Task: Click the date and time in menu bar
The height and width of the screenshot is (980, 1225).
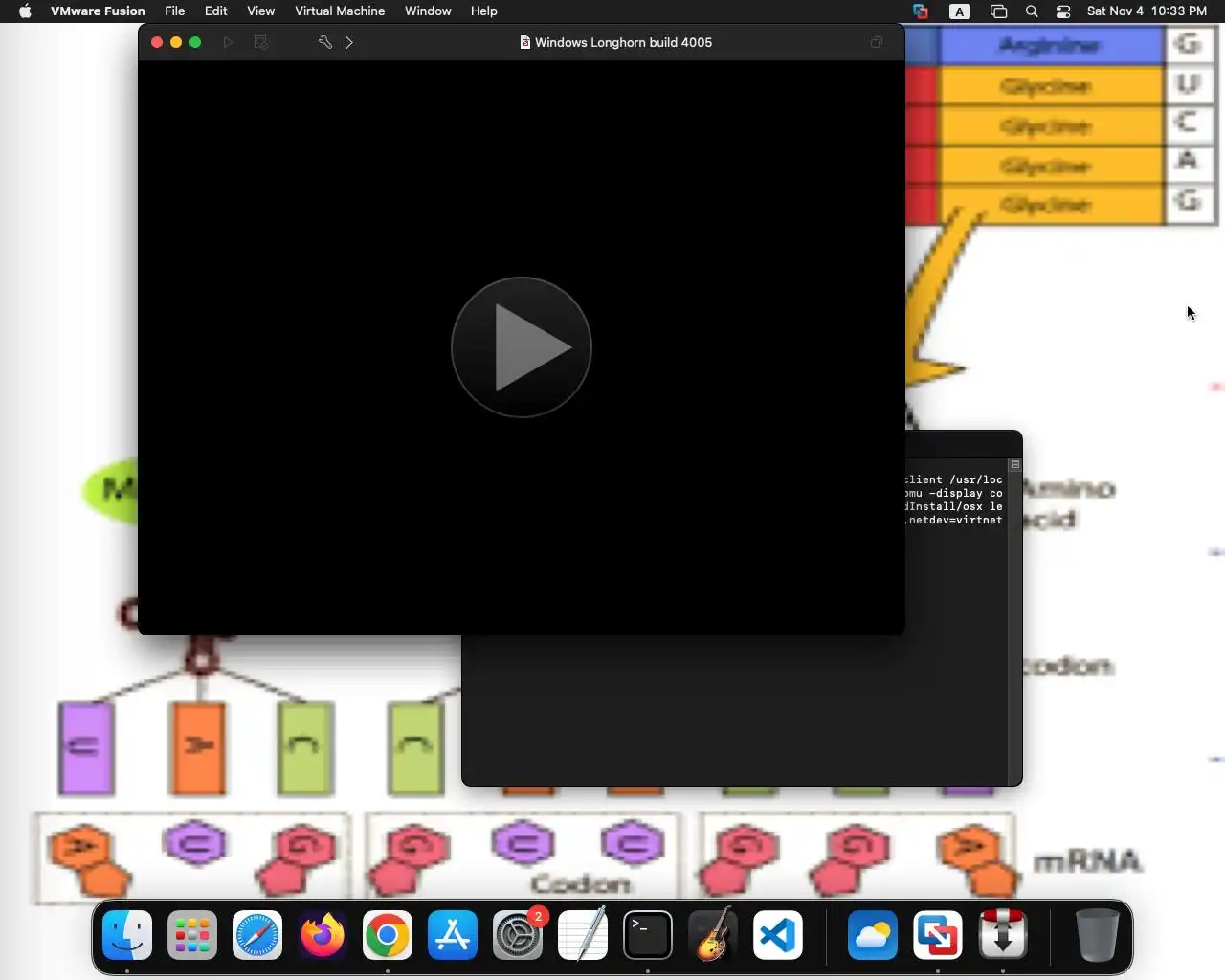Action: point(1147,11)
